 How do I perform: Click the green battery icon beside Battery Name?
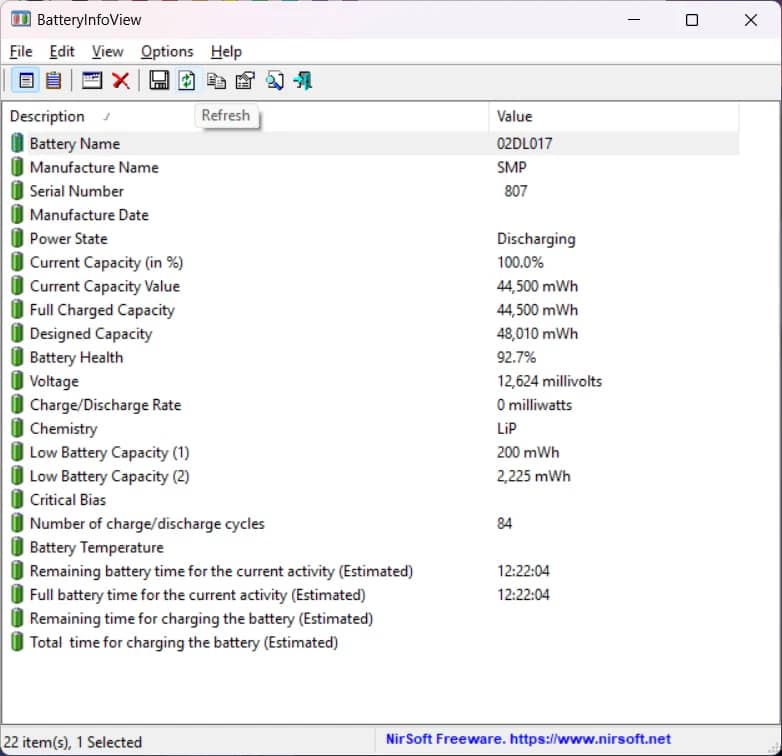point(17,143)
